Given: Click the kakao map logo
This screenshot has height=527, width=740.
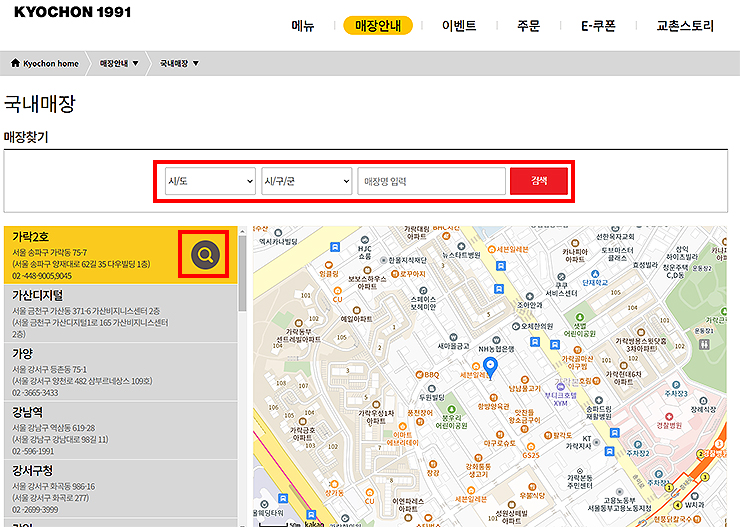Looking at the screenshot, I should coord(314,524).
